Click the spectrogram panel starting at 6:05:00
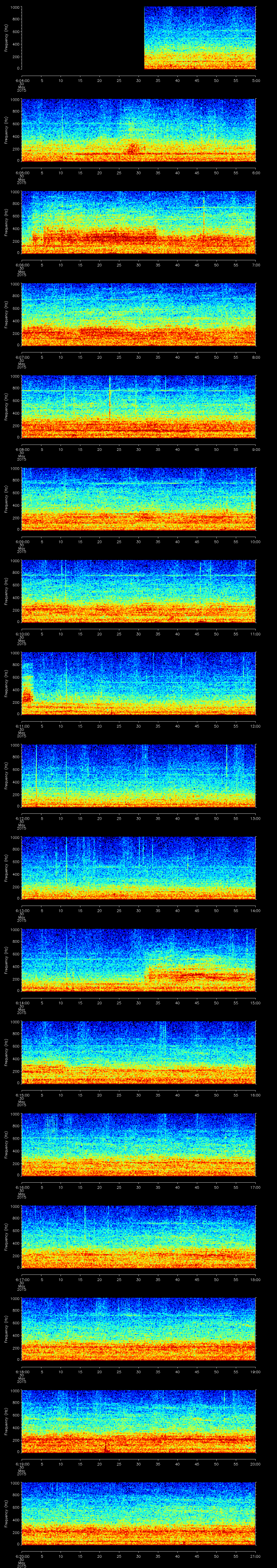 [139, 130]
